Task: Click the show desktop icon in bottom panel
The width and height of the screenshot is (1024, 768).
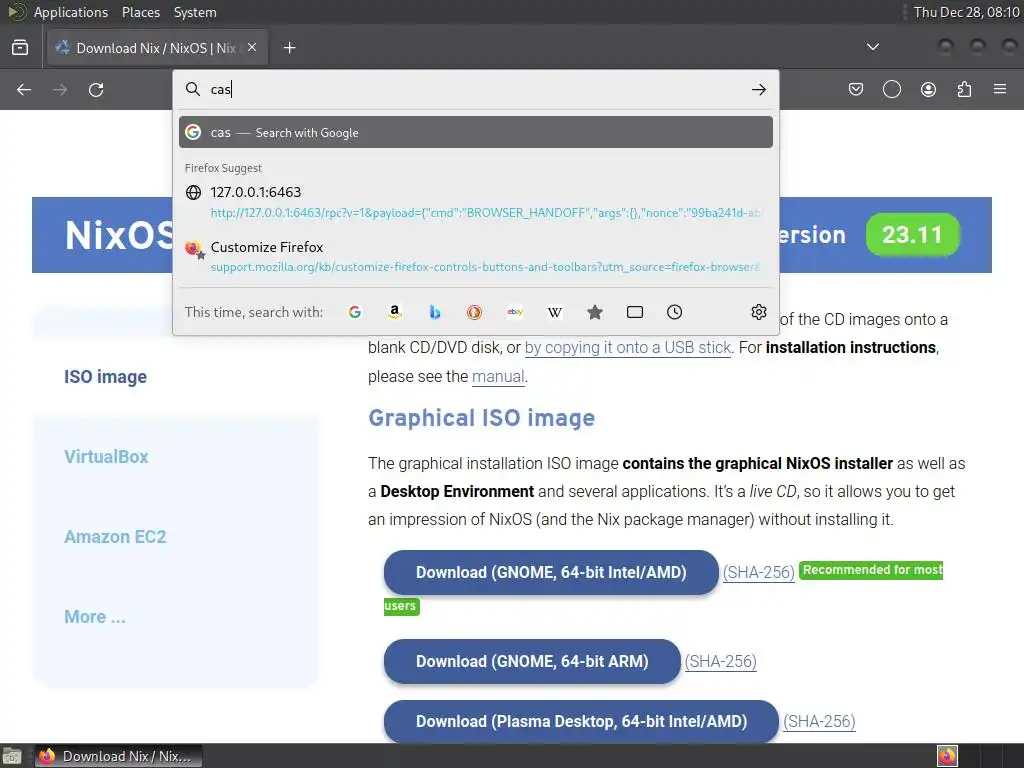Action: pyautogui.click(x=11, y=756)
